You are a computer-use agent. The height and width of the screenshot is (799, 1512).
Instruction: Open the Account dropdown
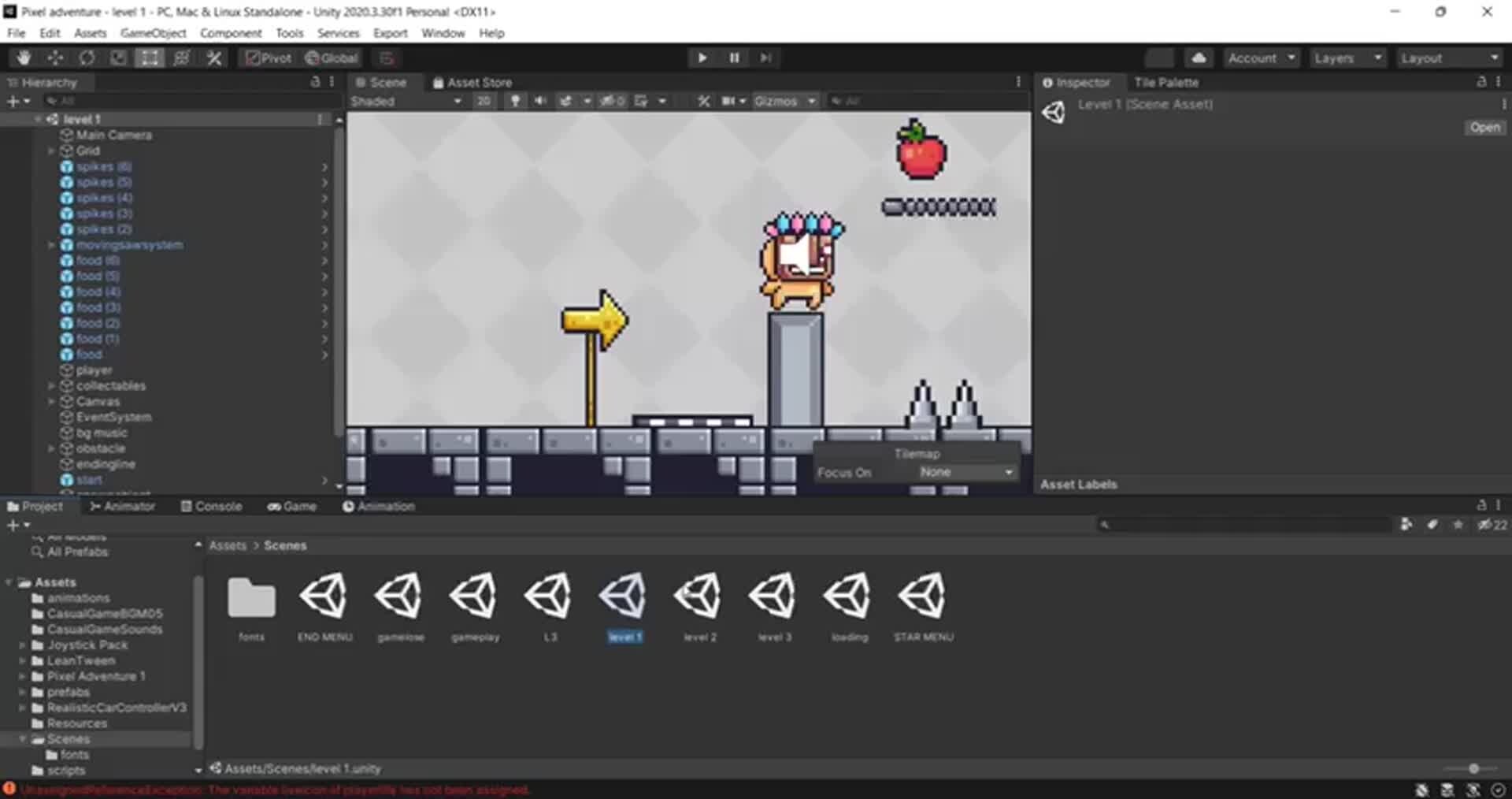[1261, 58]
